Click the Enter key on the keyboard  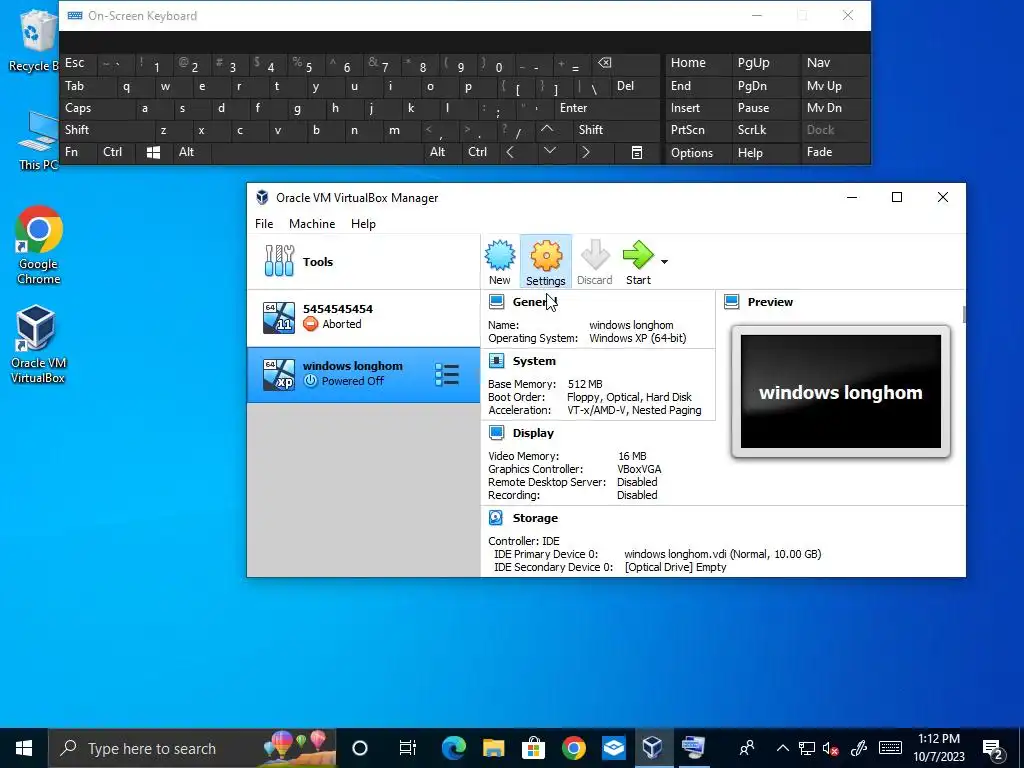606,108
